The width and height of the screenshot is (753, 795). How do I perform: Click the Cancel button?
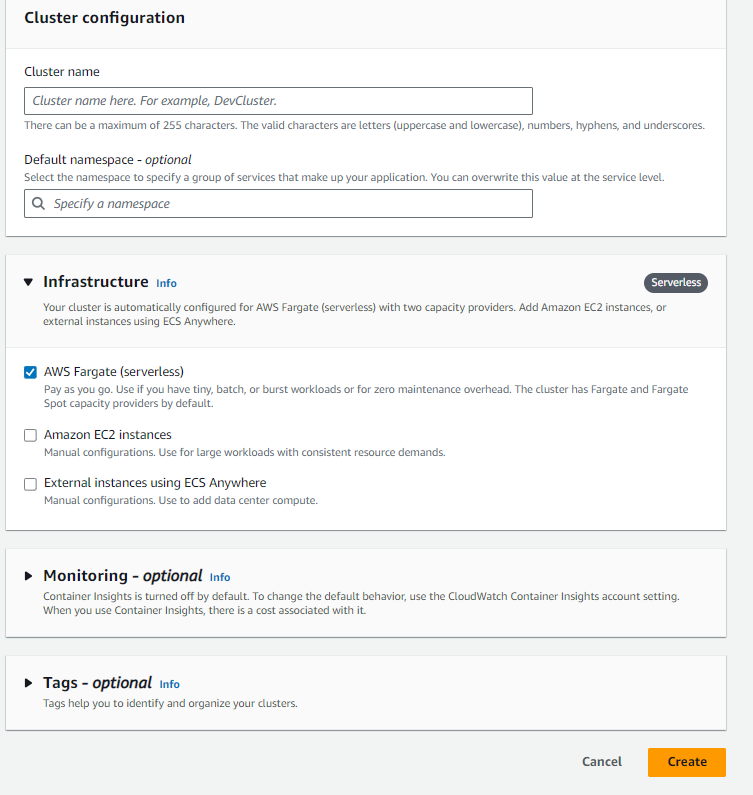[602, 762]
